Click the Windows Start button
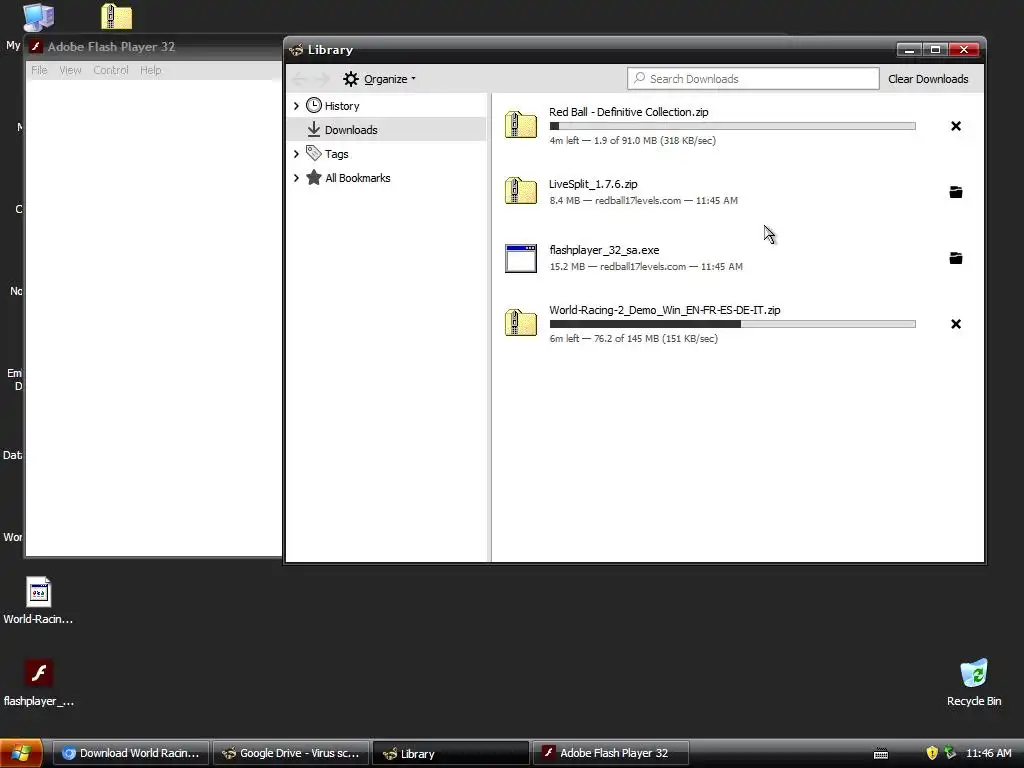 (x=21, y=753)
